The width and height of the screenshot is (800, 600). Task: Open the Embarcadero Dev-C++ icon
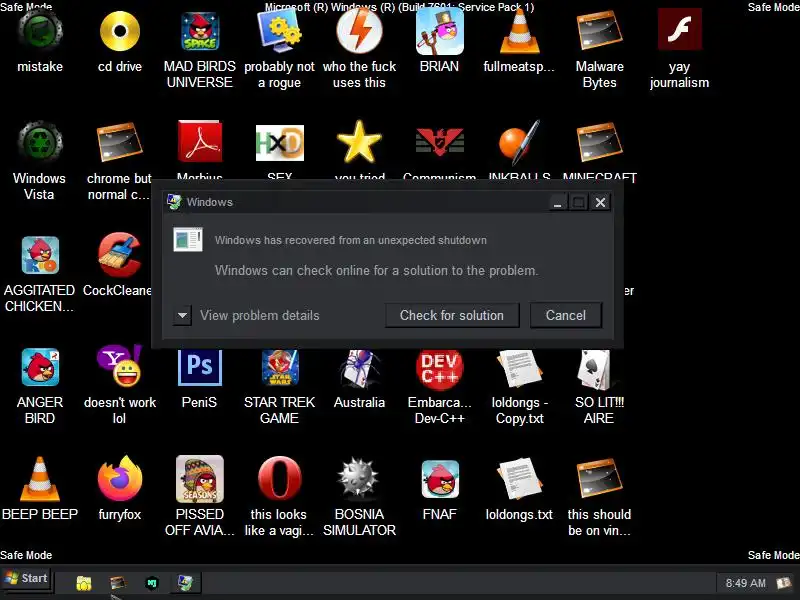coord(440,368)
